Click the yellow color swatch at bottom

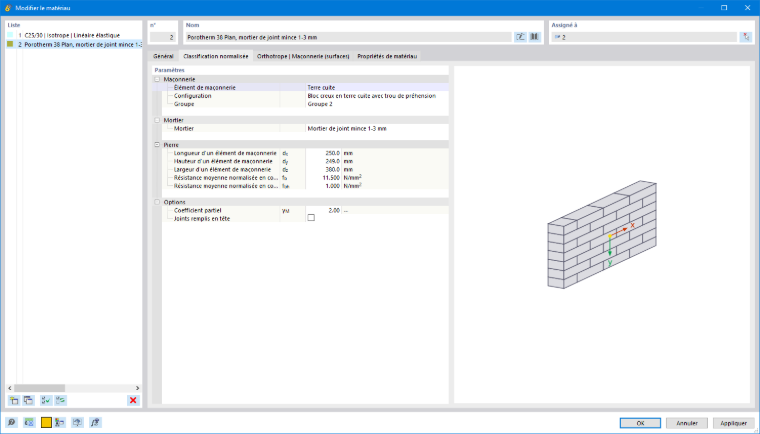[46, 422]
